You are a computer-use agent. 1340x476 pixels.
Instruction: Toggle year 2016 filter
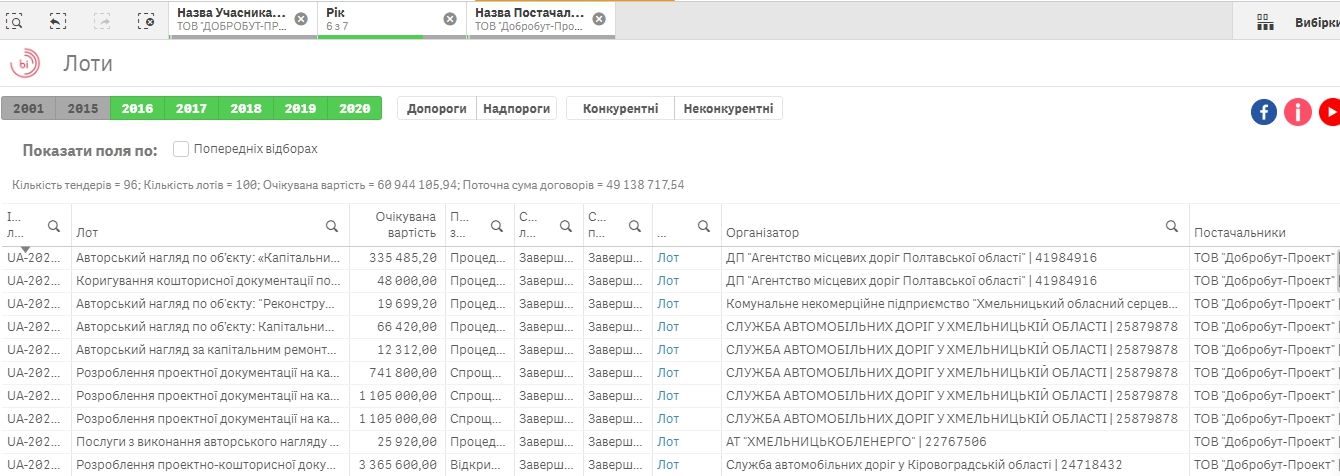137,108
